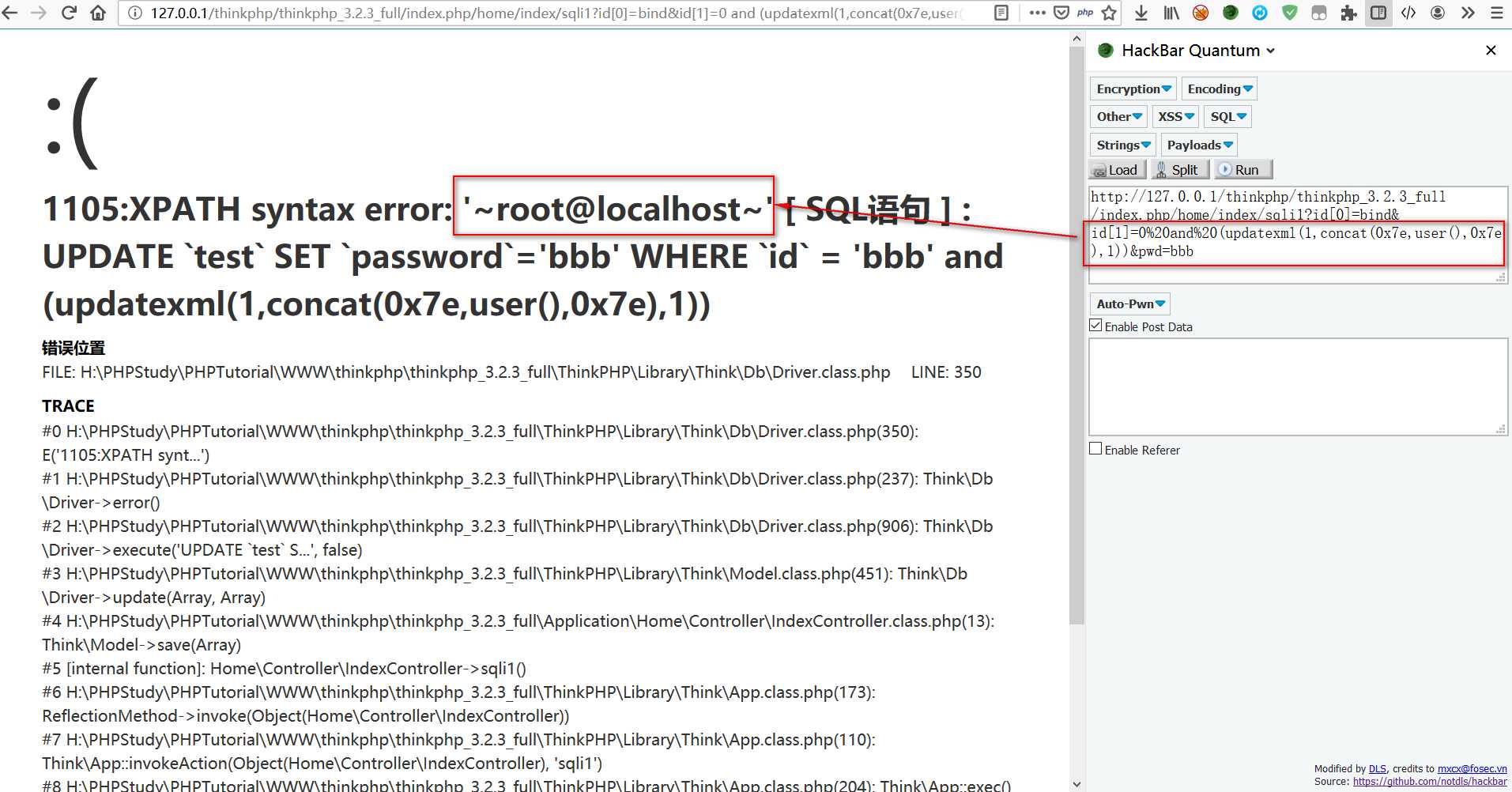Click into the HackBar URL text area
The height and width of the screenshot is (792, 1512).
click(x=1298, y=235)
